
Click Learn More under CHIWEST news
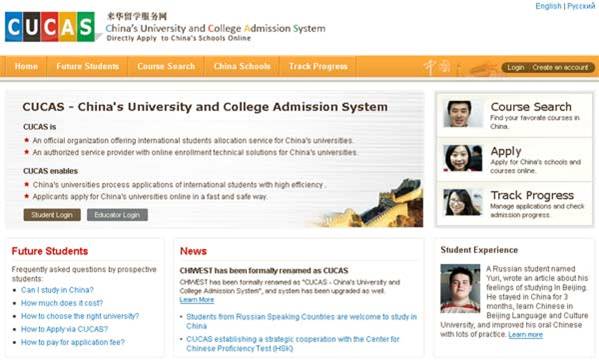197,300
